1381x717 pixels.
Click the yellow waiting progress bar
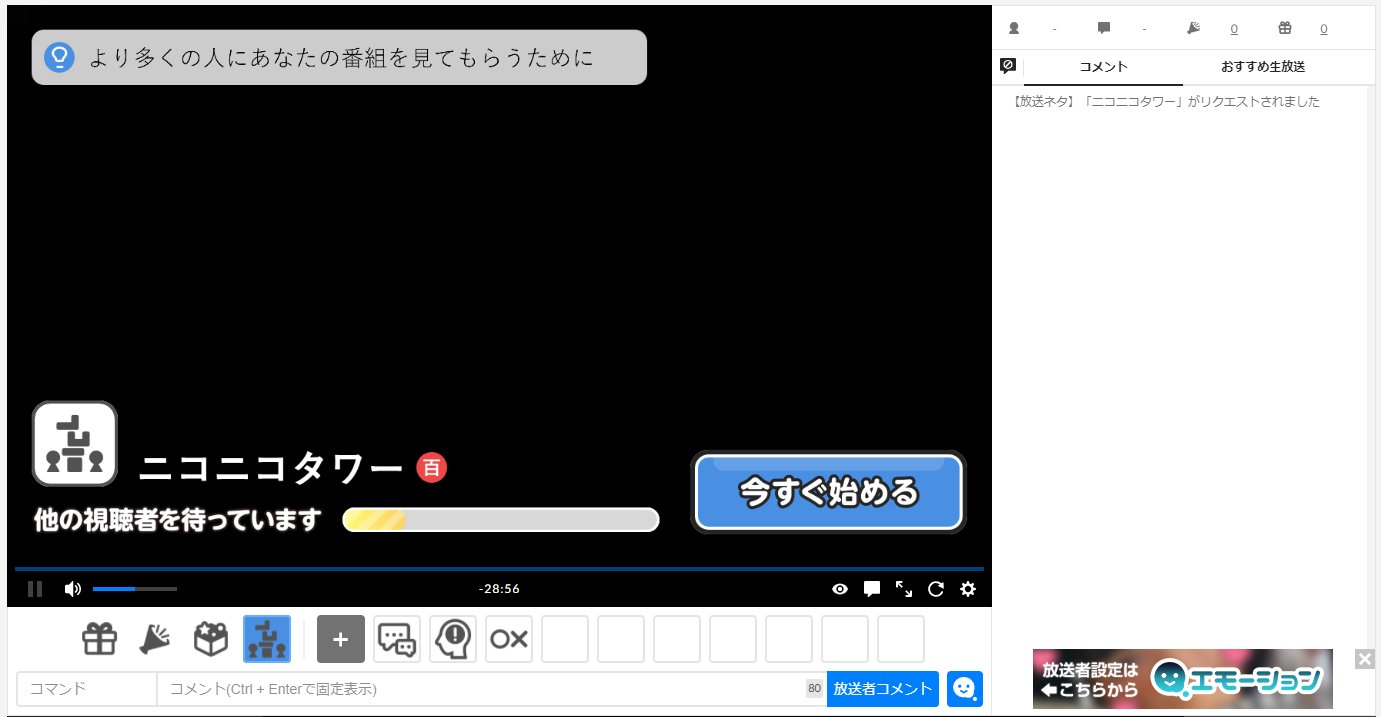point(501,520)
